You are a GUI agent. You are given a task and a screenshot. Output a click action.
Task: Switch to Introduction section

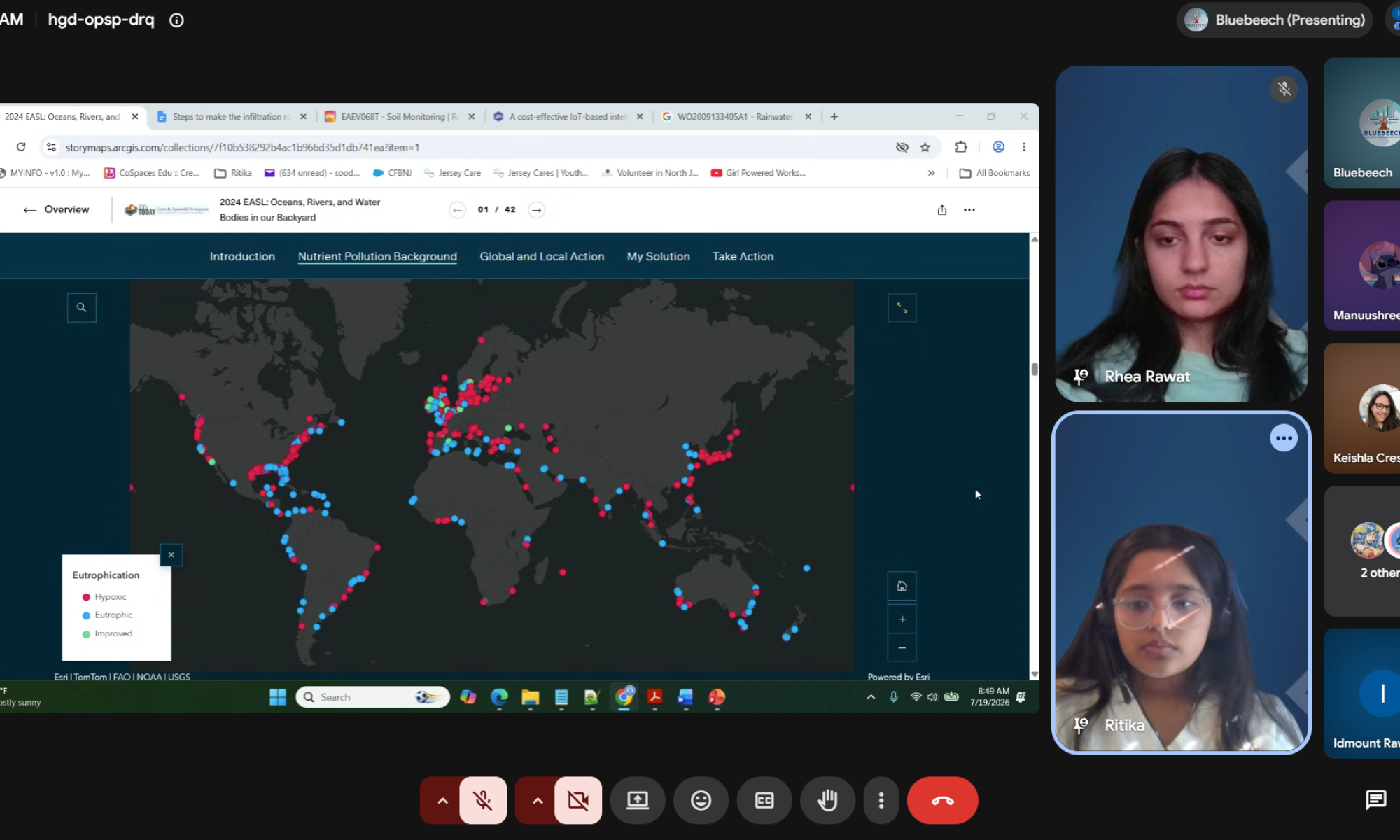(242, 256)
